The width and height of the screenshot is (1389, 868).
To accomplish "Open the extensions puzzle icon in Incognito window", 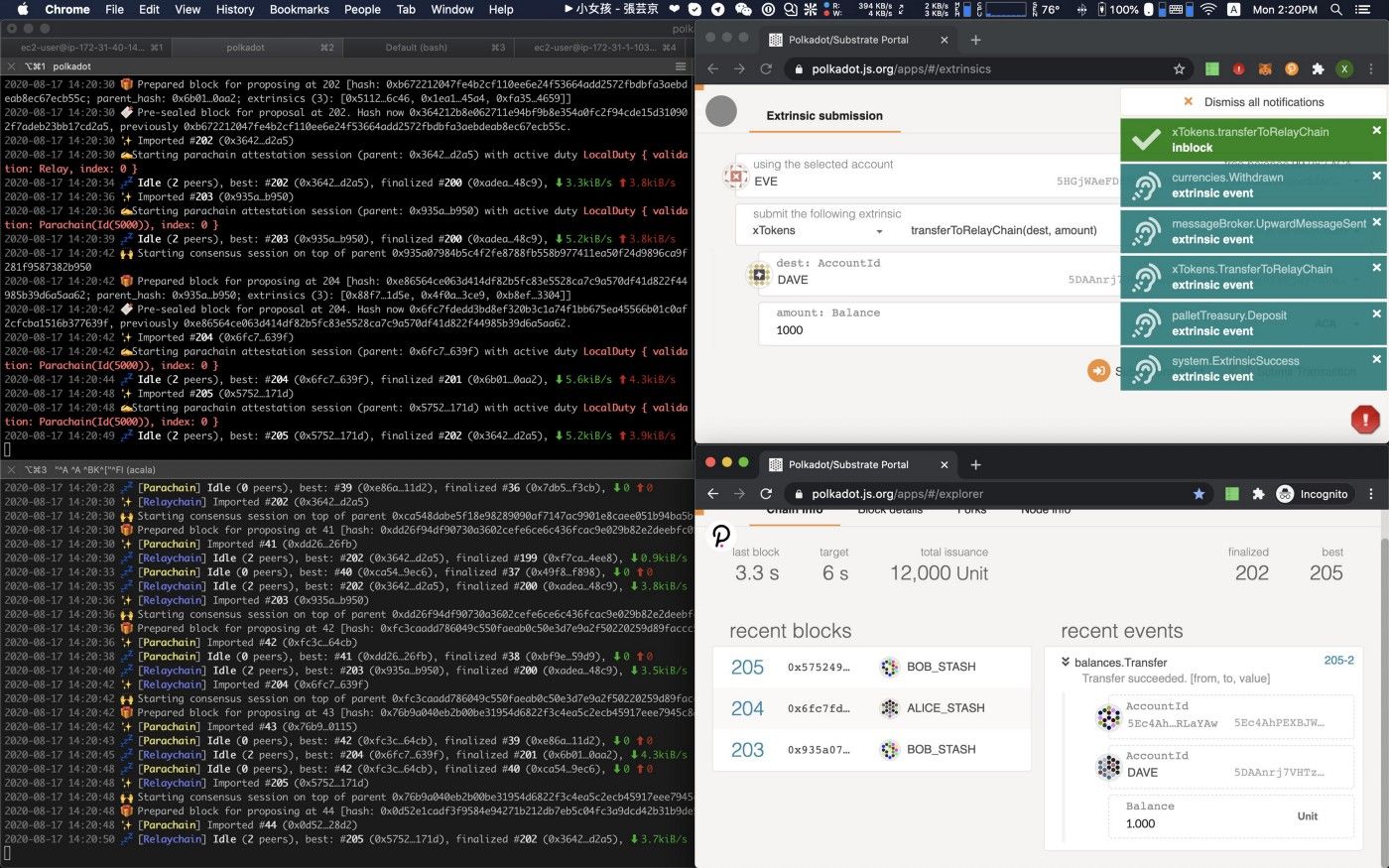I will click(1258, 494).
